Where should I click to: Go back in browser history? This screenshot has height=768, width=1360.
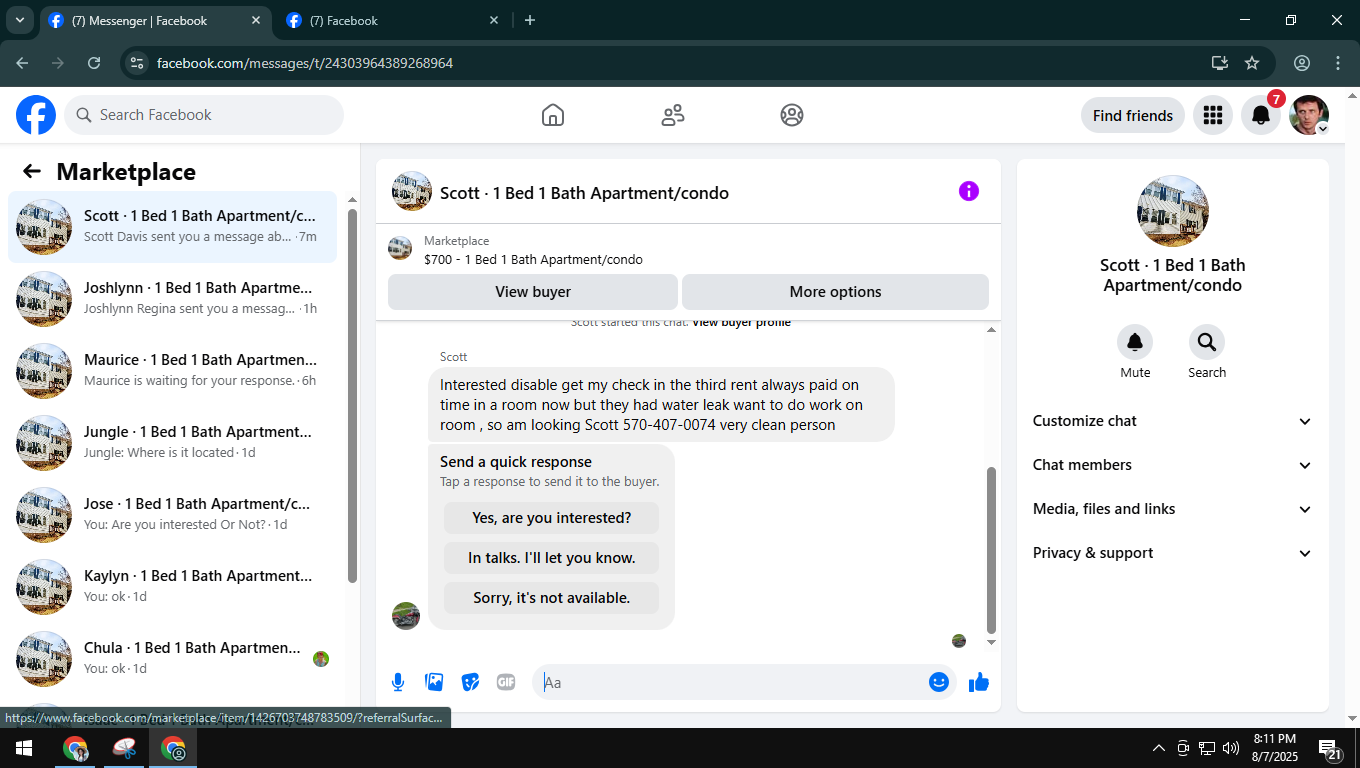coord(22,63)
